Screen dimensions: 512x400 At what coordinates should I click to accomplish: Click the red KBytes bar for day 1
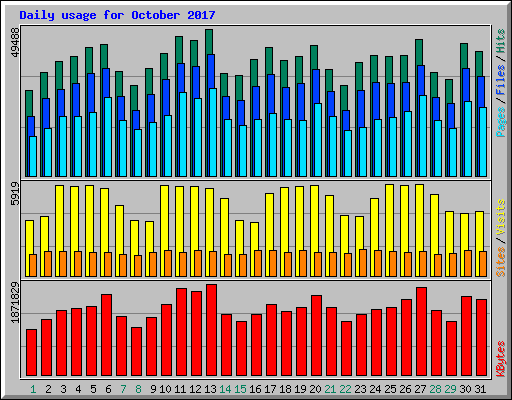31,353
